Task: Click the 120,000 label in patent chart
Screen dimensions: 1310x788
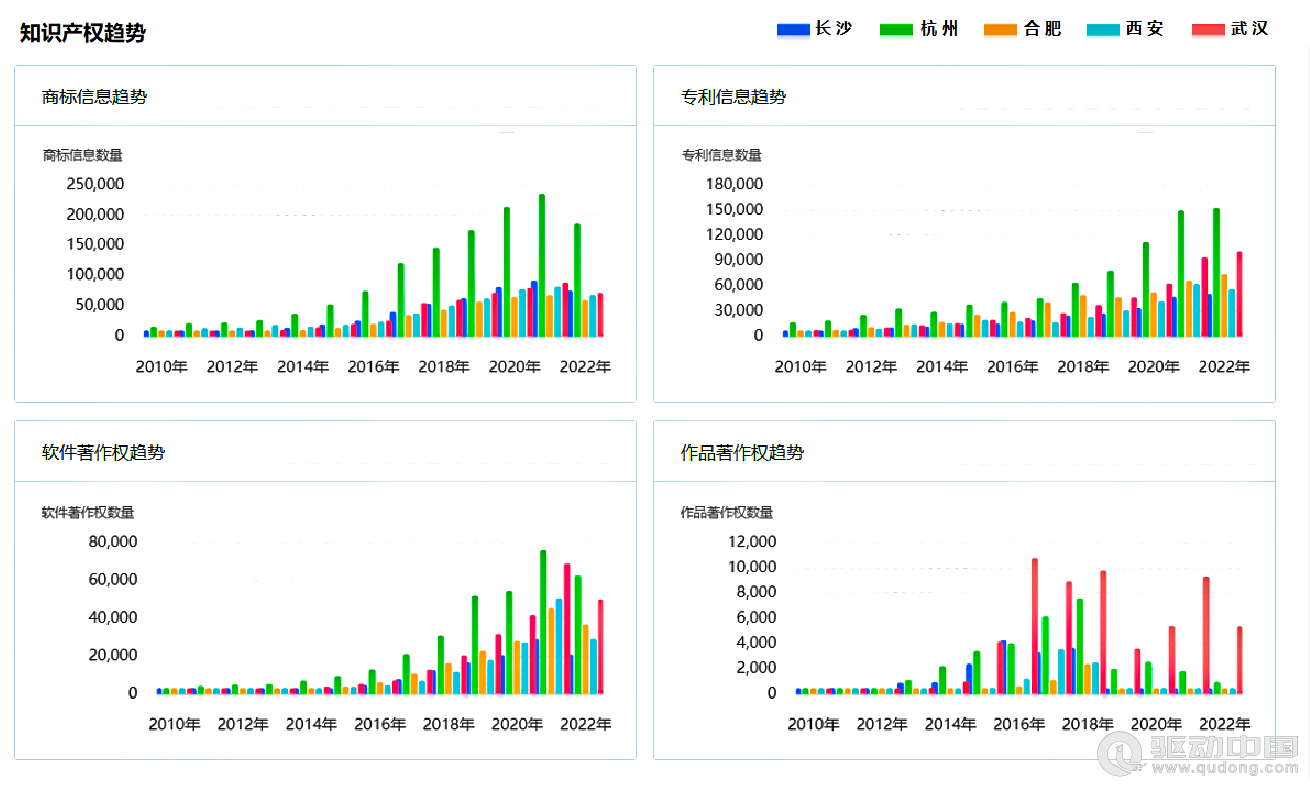Action: point(734,234)
